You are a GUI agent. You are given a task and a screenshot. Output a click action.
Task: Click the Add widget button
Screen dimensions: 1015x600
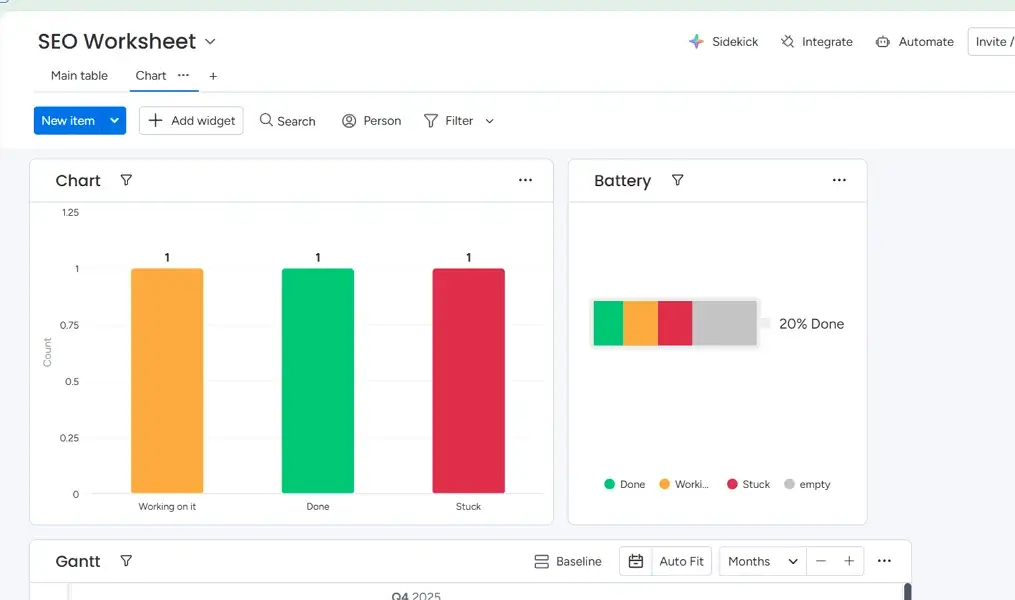pos(191,121)
